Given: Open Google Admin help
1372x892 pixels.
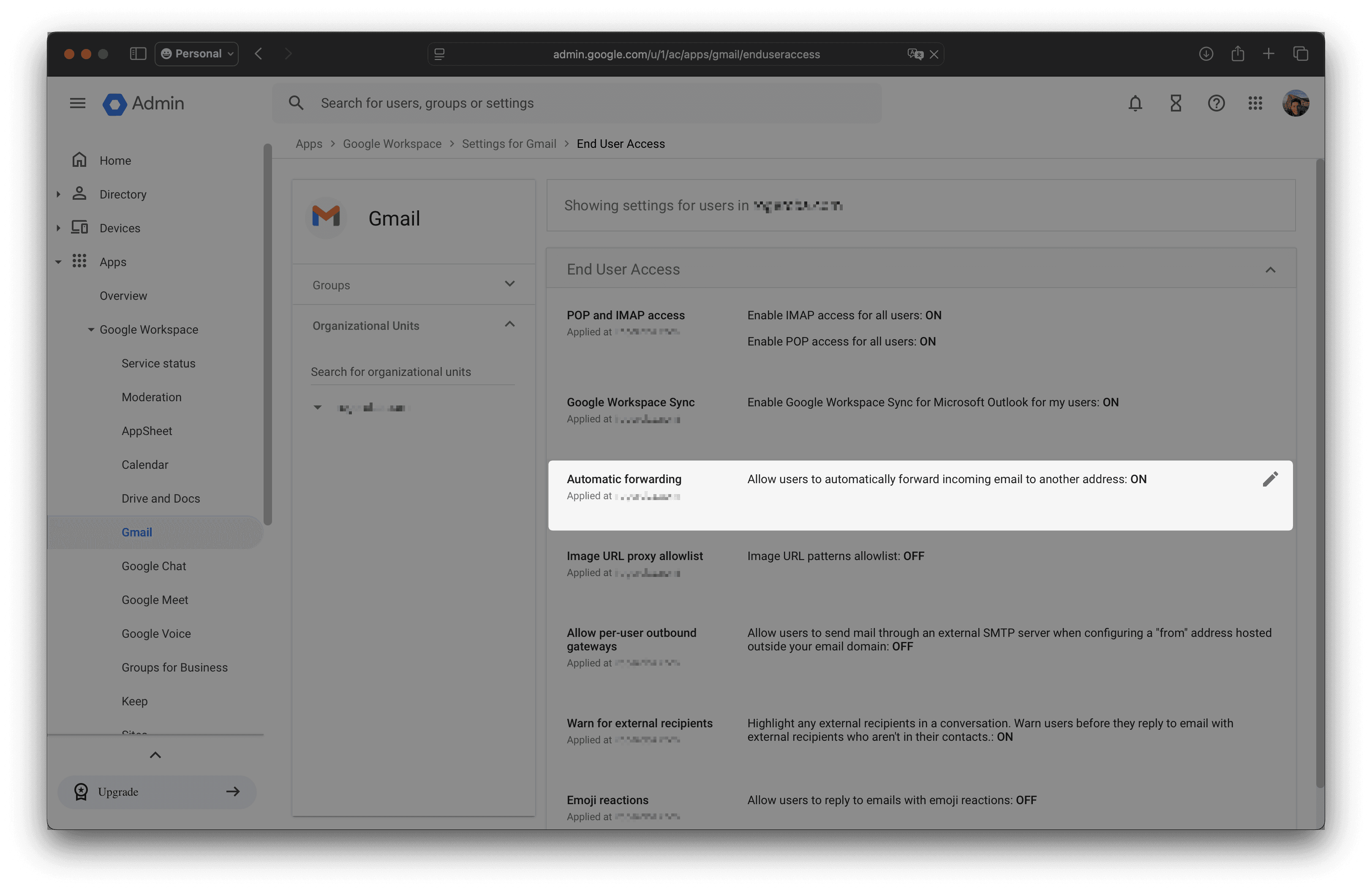Looking at the screenshot, I should [x=1217, y=104].
